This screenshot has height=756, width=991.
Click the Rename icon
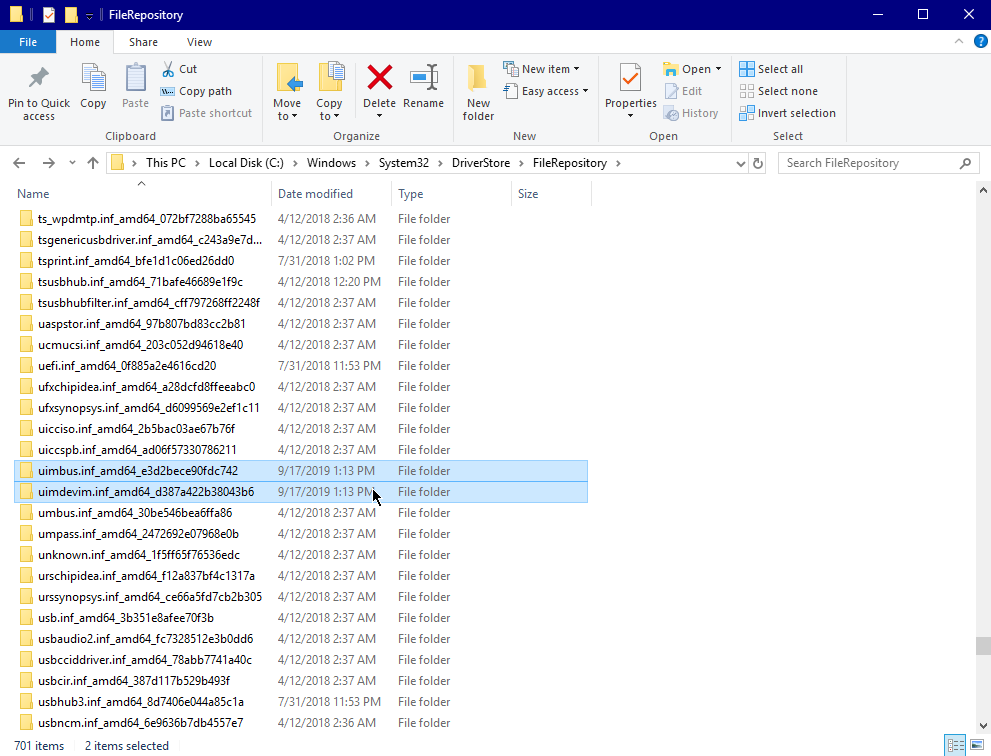[x=424, y=78]
